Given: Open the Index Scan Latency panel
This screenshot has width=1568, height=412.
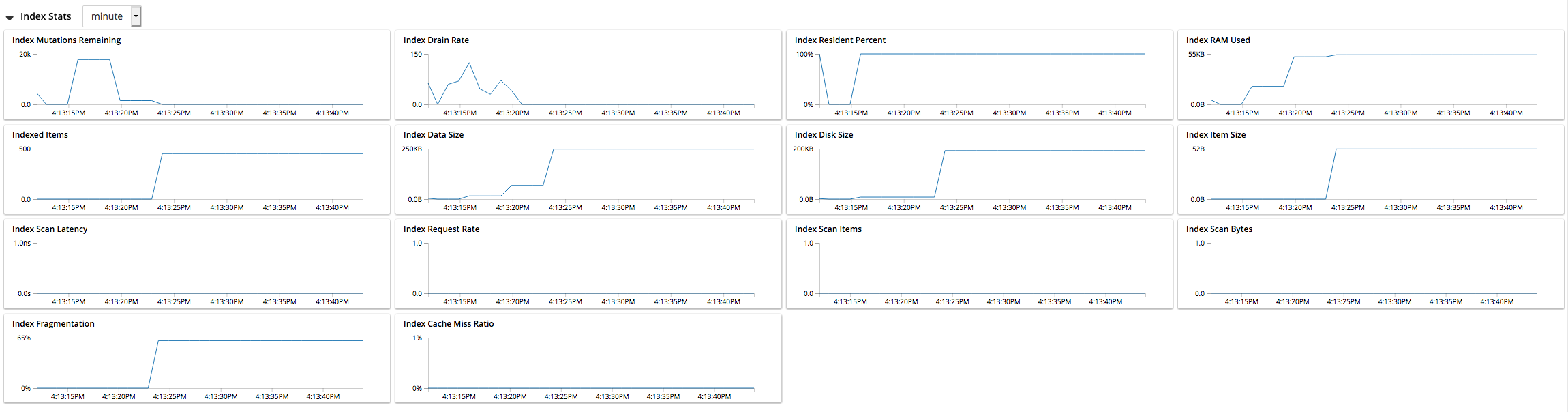Looking at the screenshot, I should click(x=197, y=267).
